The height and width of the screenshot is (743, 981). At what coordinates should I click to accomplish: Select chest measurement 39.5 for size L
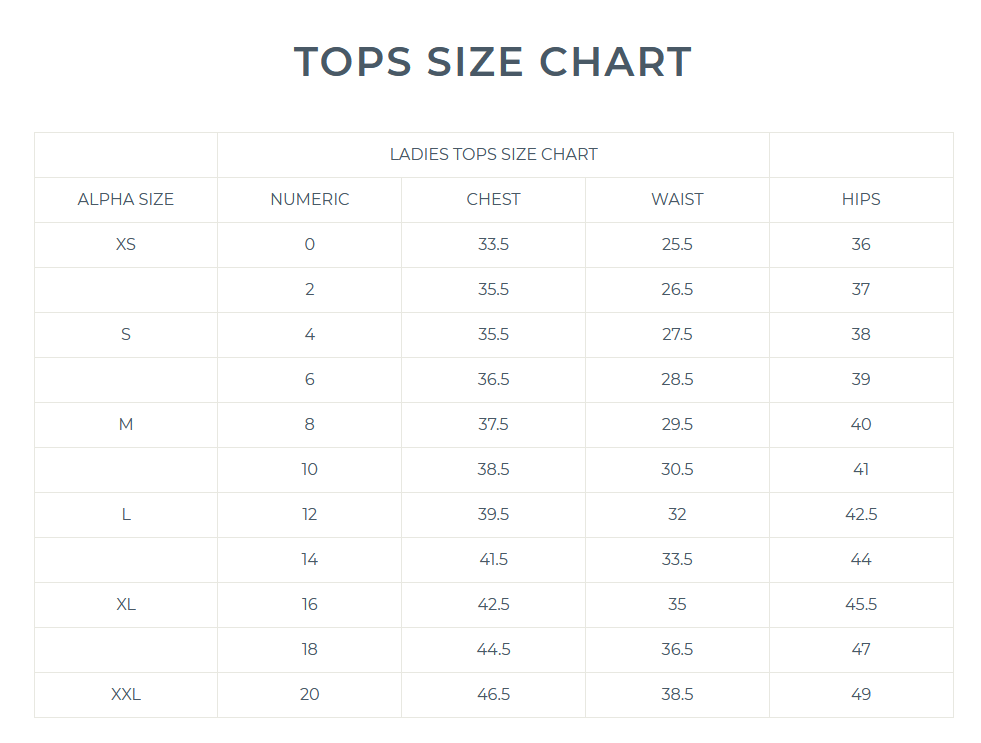click(x=493, y=514)
